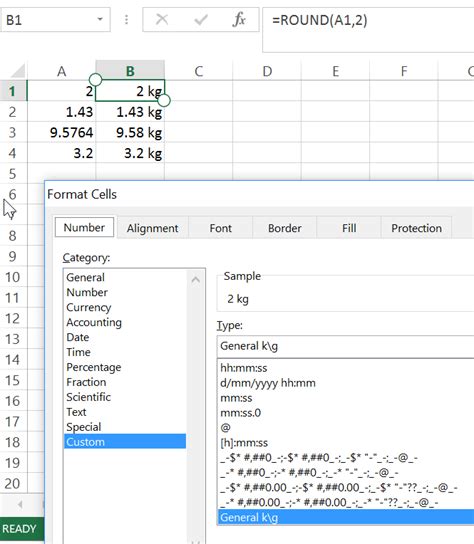This screenshot has height=544, width=474.
Task: Select Special in the Category list
Action: pos(125,426)
